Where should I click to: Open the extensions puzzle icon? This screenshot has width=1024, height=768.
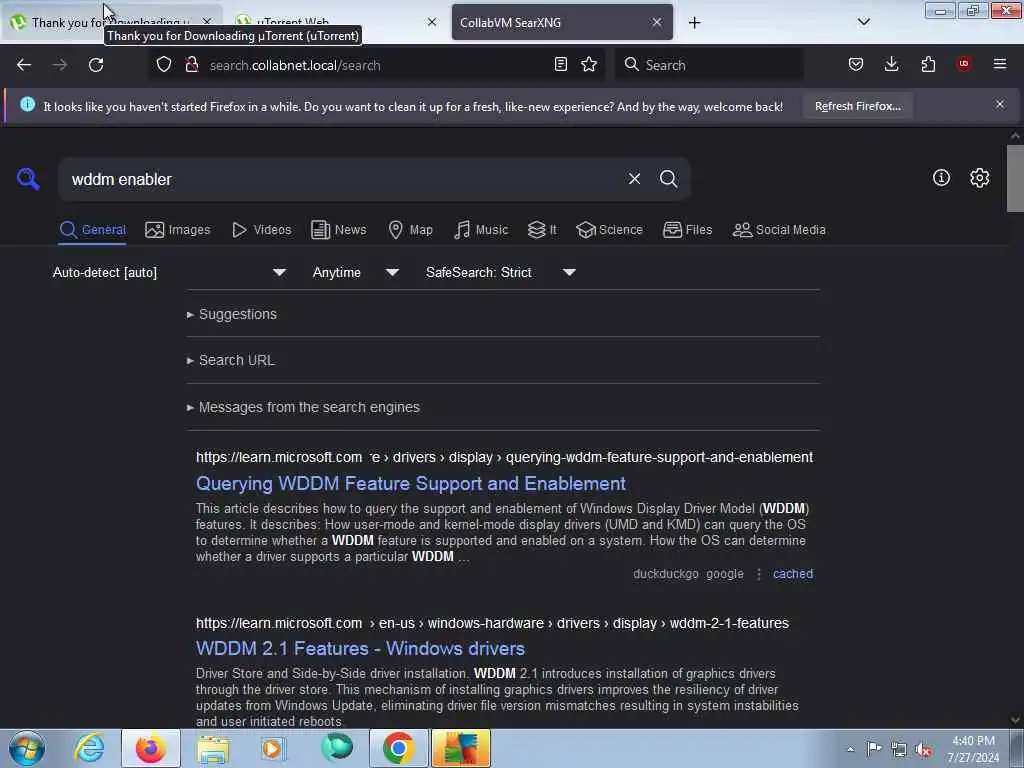tap(928, 65)
